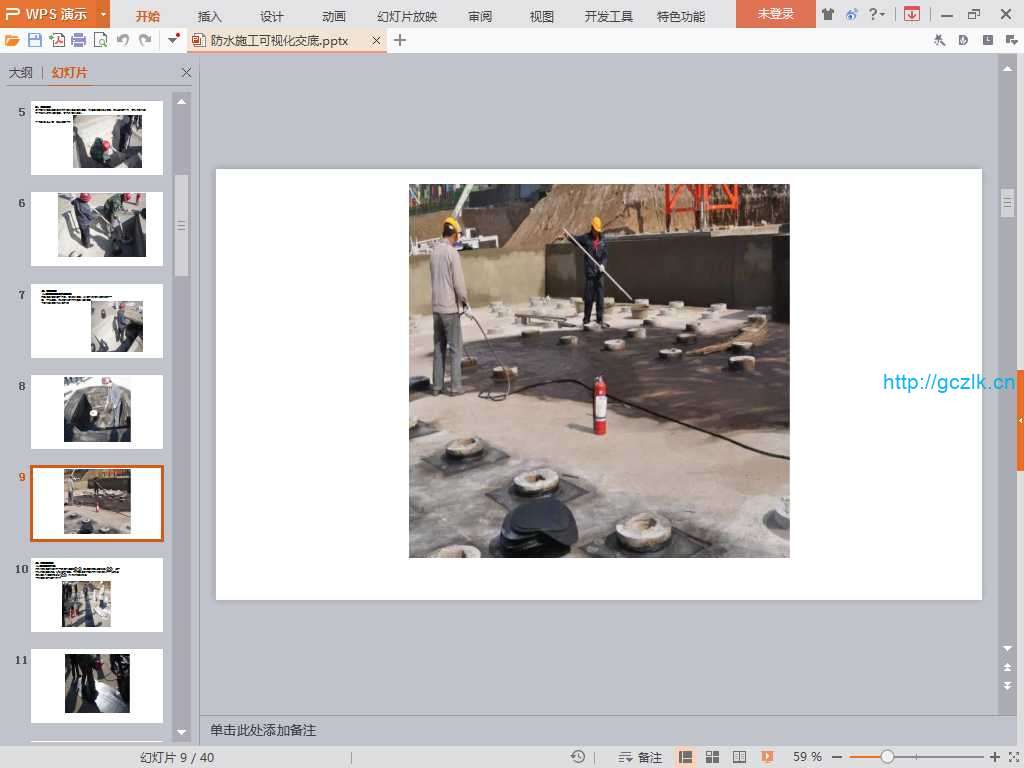The width and height of the screenshot is (1024, 768).
Task: Click the Print icon in quick toolbar
Action: point(78,40)
